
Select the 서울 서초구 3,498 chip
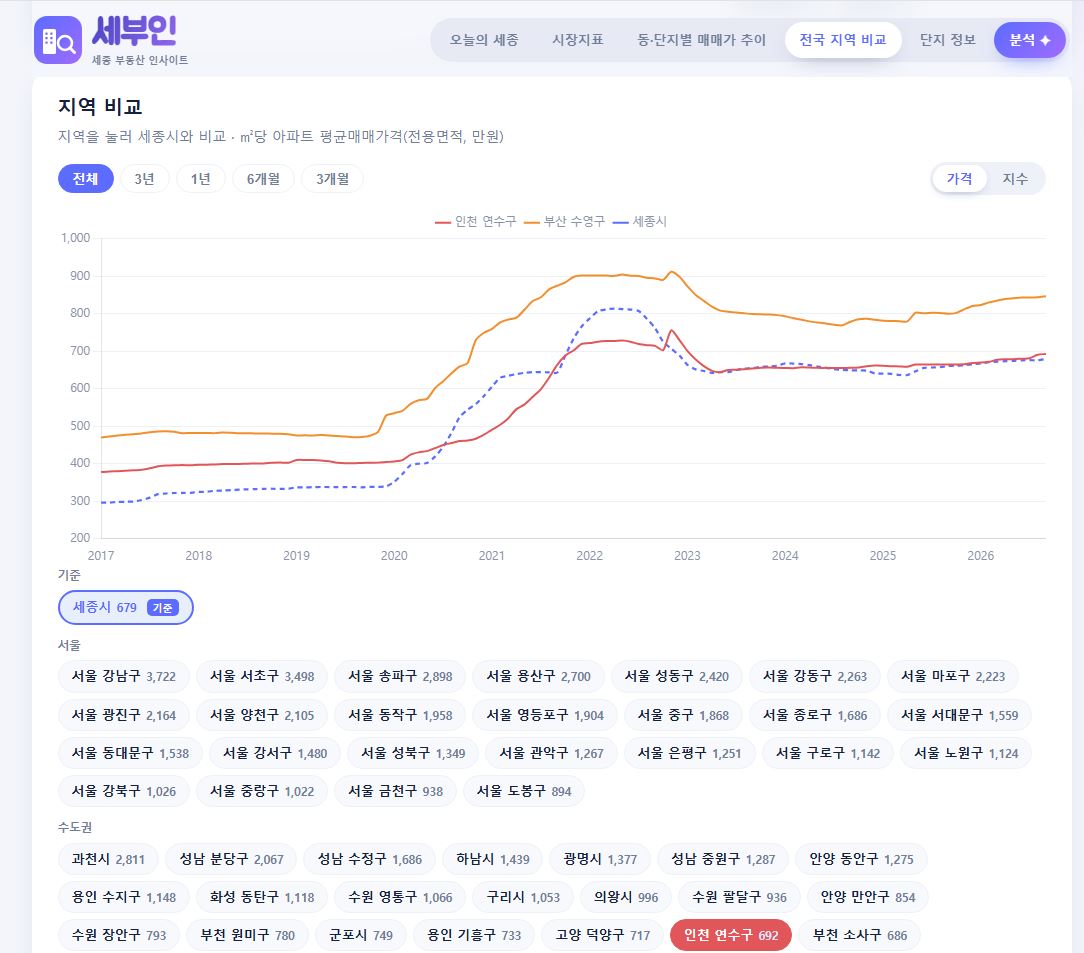pyautogui.click(x=262, y=677)
